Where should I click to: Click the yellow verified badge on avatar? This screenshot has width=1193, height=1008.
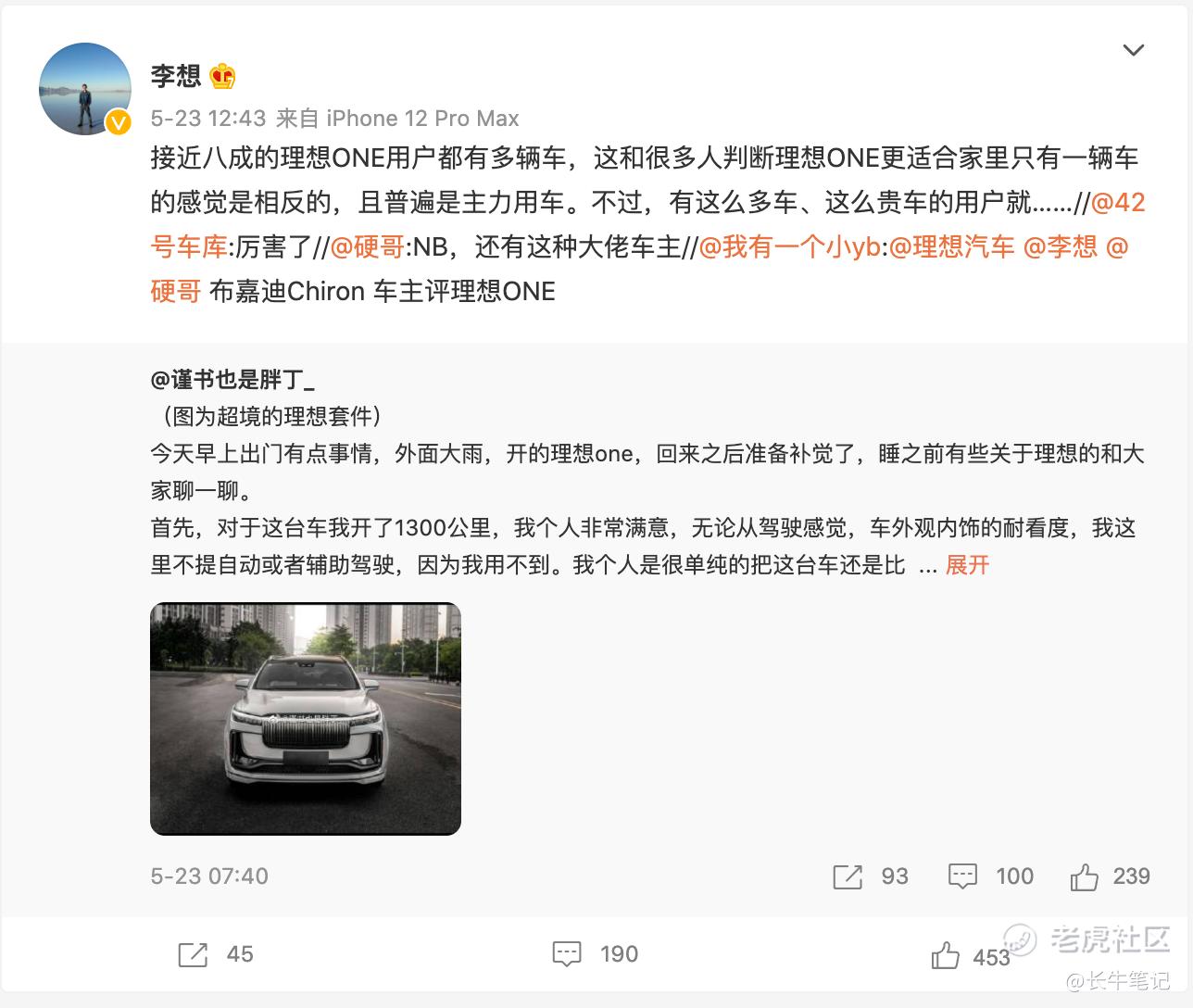(118, 121)
